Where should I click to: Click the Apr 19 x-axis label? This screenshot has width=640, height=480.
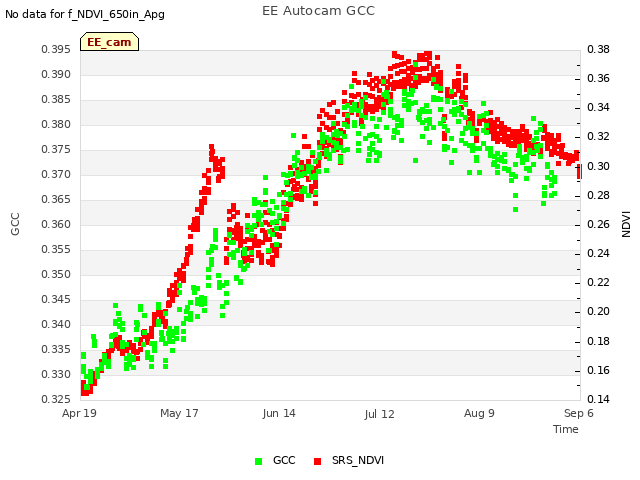(x=79, y=413)
